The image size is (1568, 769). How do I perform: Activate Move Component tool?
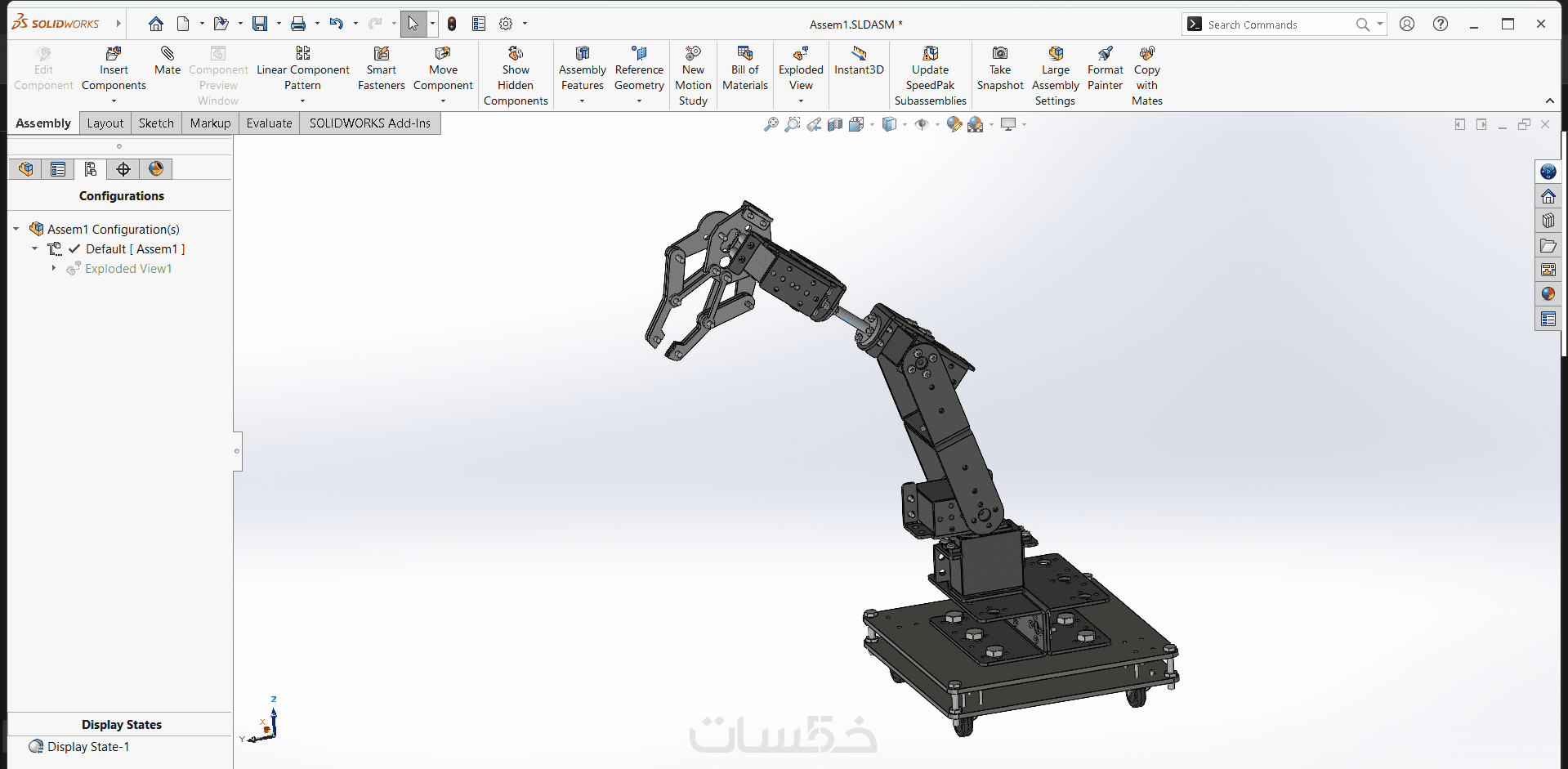coord(443,69)
